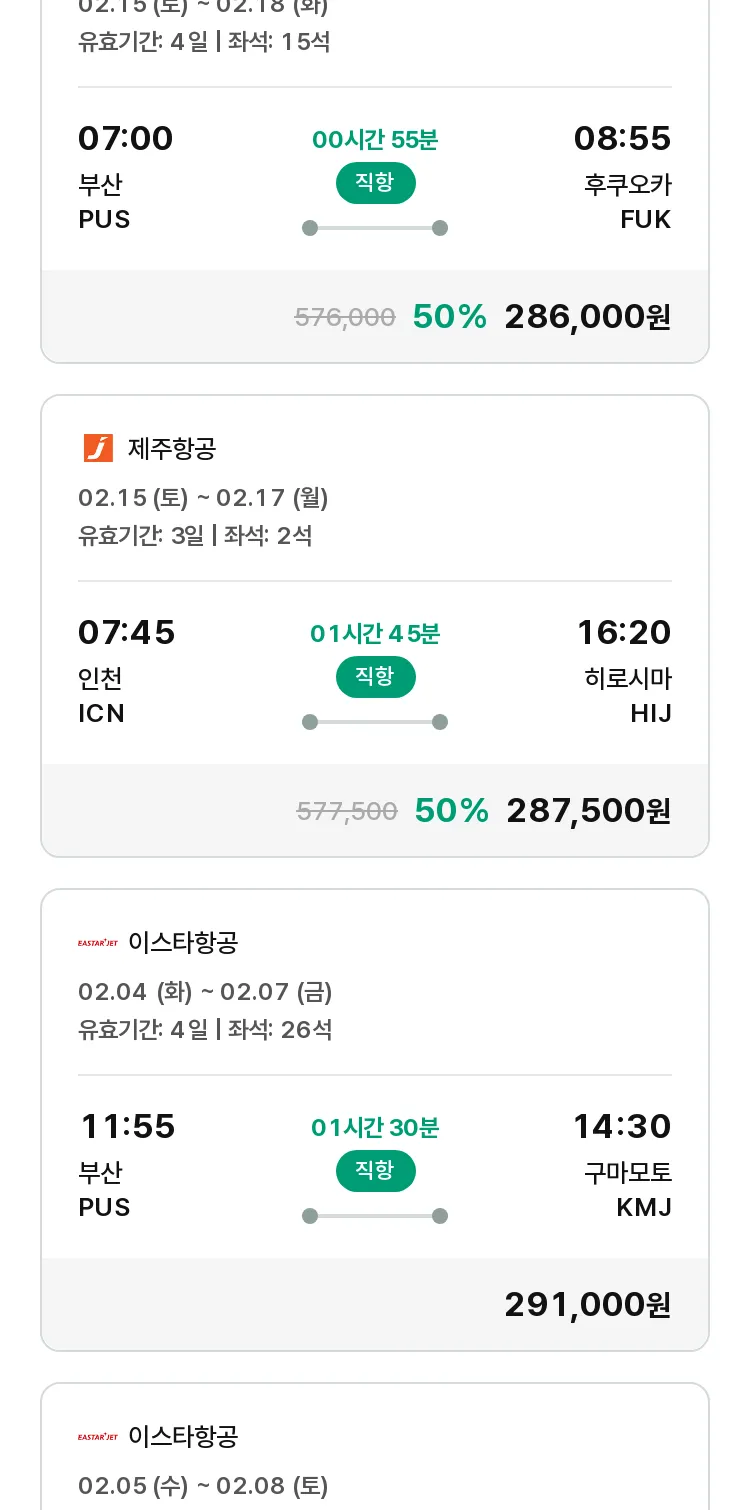Click the 11:55 Busan PUS departure info

point(127,1166)
